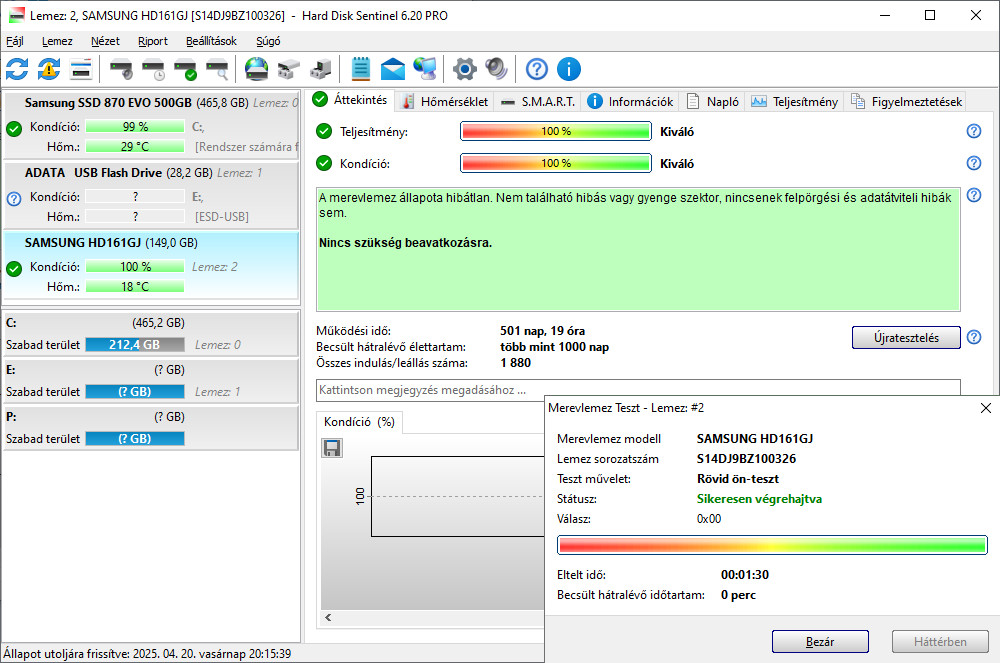
Task: Click the comment field Kattintson megjegyzés megadásához
Action: [638, 390]
